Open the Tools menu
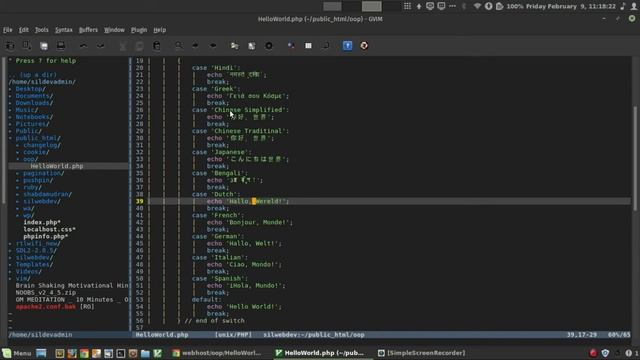The image size is (640, 360). tap(41, 30)
